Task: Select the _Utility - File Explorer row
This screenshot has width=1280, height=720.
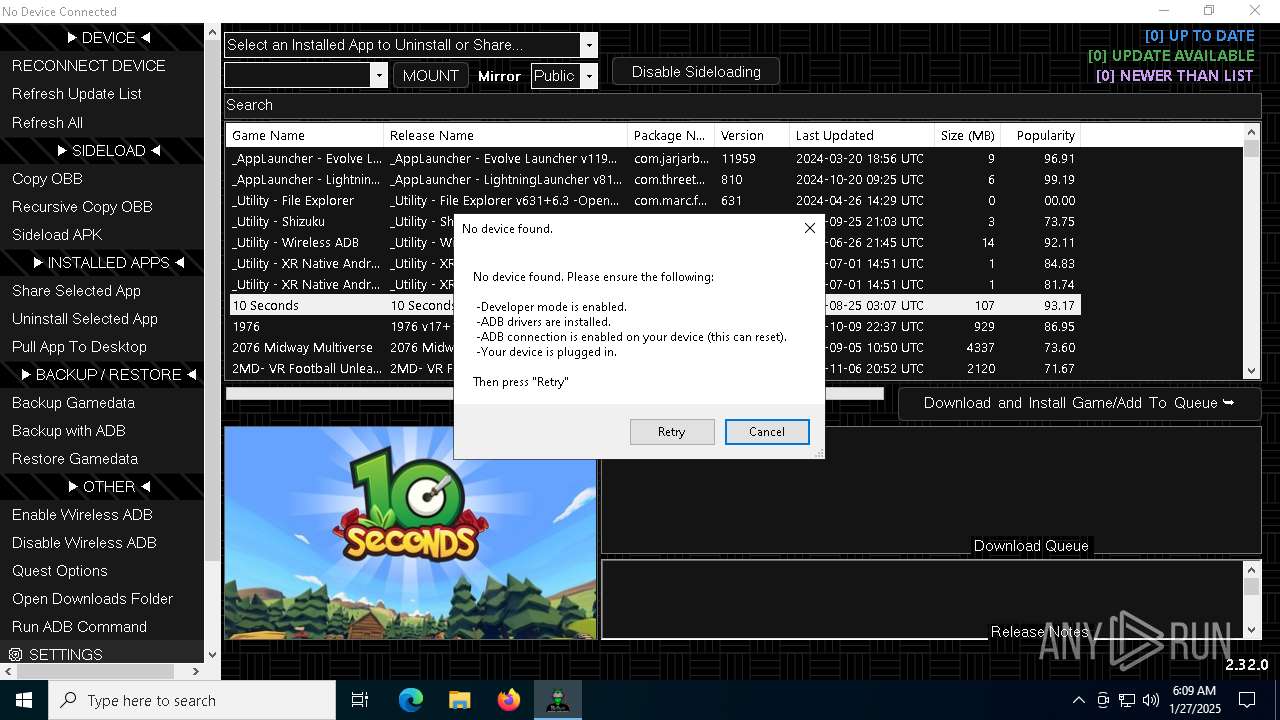Action: (x=654, y=200)
